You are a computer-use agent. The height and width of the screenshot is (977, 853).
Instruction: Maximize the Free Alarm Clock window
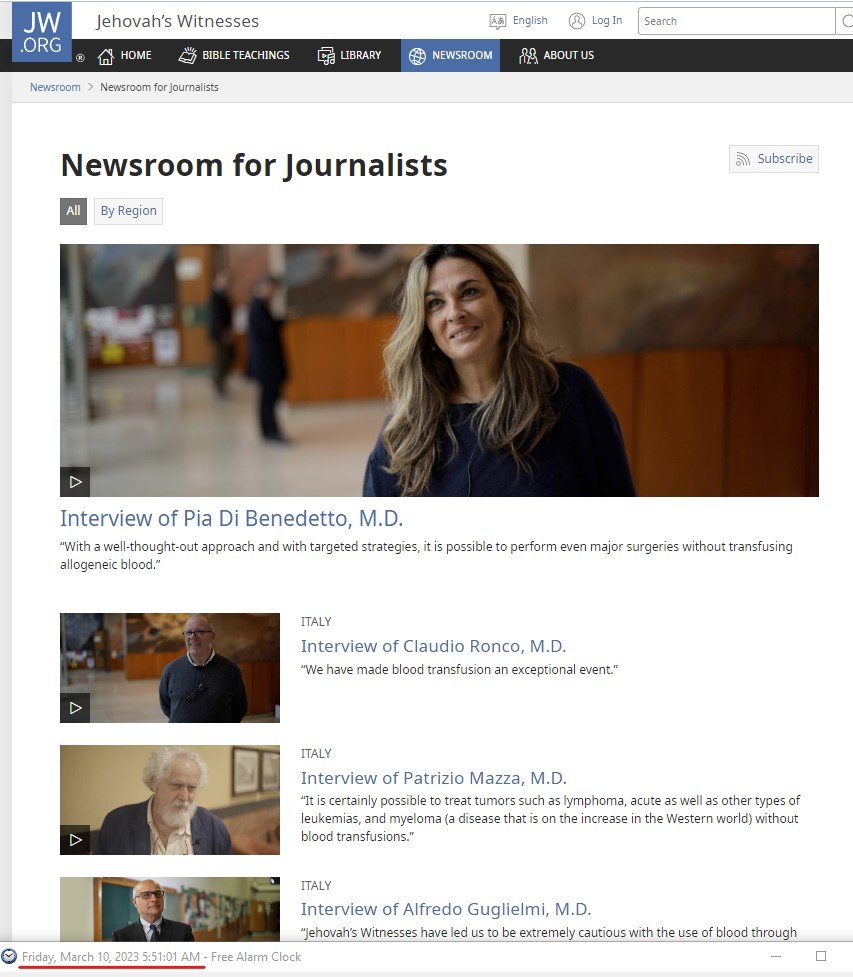pos(821,956)
